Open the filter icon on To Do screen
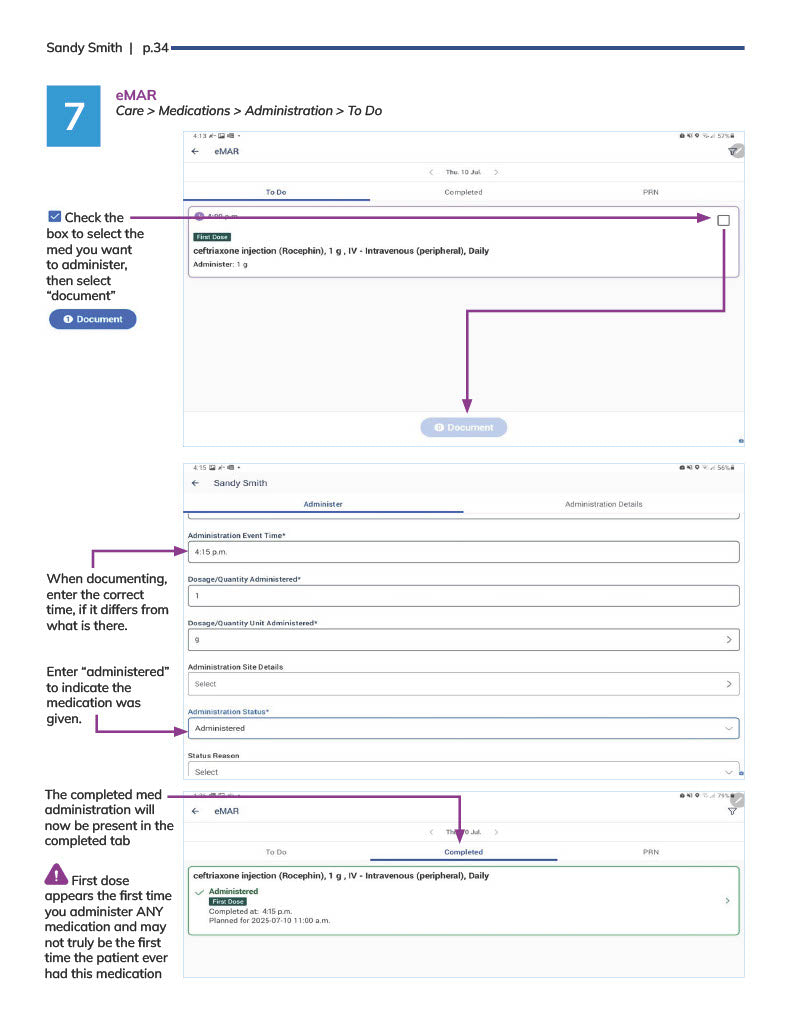The width and height of the screenshot is (791, 1024). (736, 151)
